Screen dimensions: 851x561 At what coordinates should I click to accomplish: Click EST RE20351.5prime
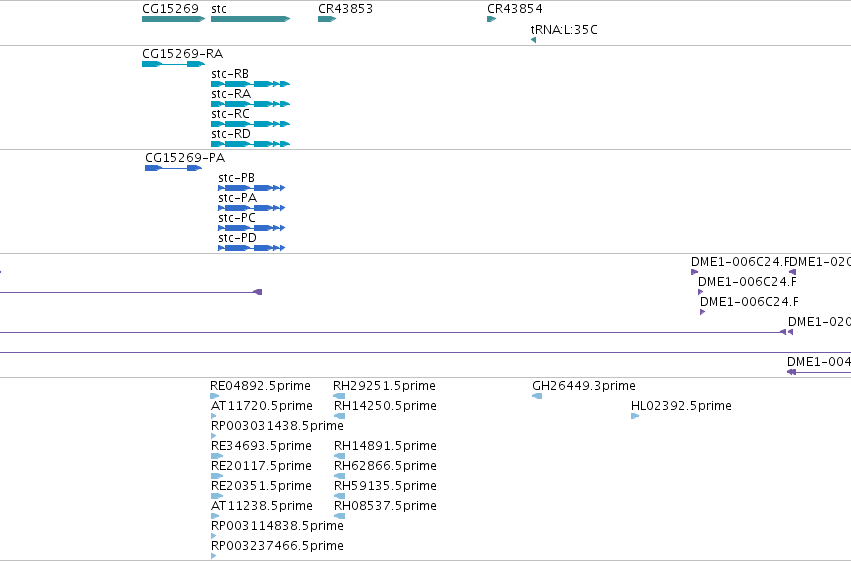(217, 496)
